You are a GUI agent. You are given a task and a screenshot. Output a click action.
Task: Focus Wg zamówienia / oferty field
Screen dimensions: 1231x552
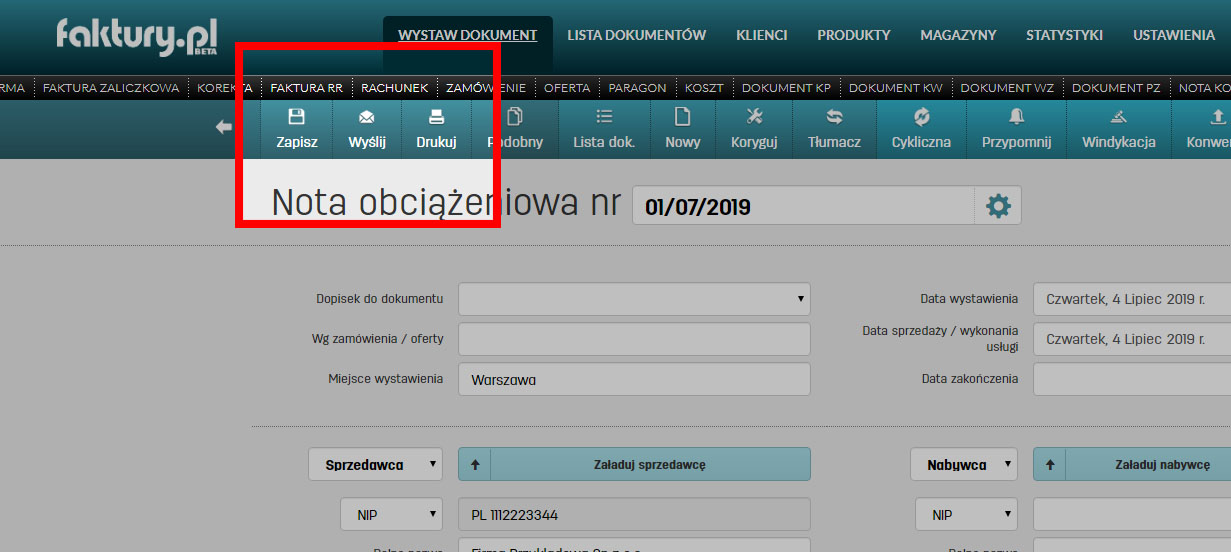634,339
